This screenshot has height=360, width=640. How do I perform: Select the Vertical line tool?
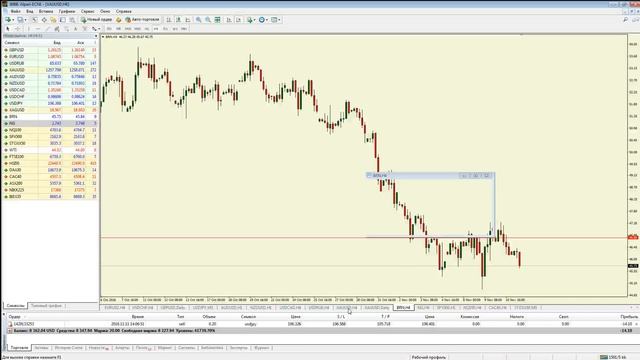click(x=28, y=29)
